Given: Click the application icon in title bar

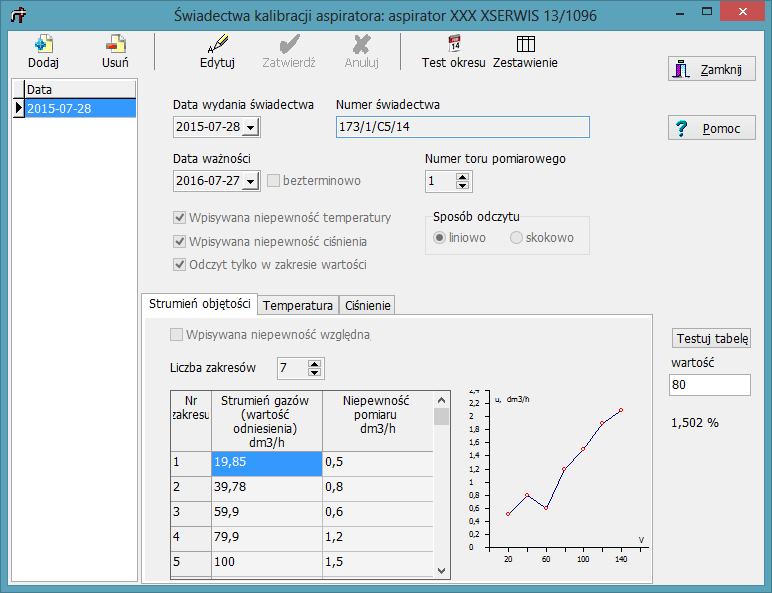Looking at the screenshot, I should pos(18,15).
